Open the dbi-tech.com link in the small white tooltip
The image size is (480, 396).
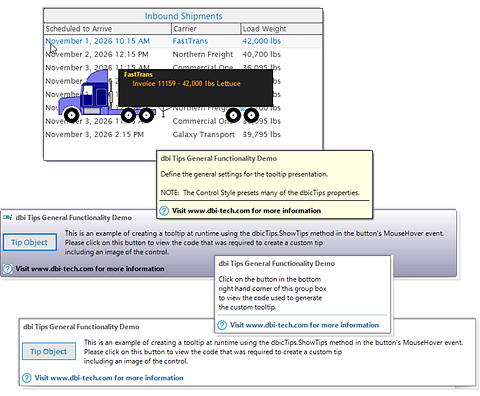pos(304,325)
